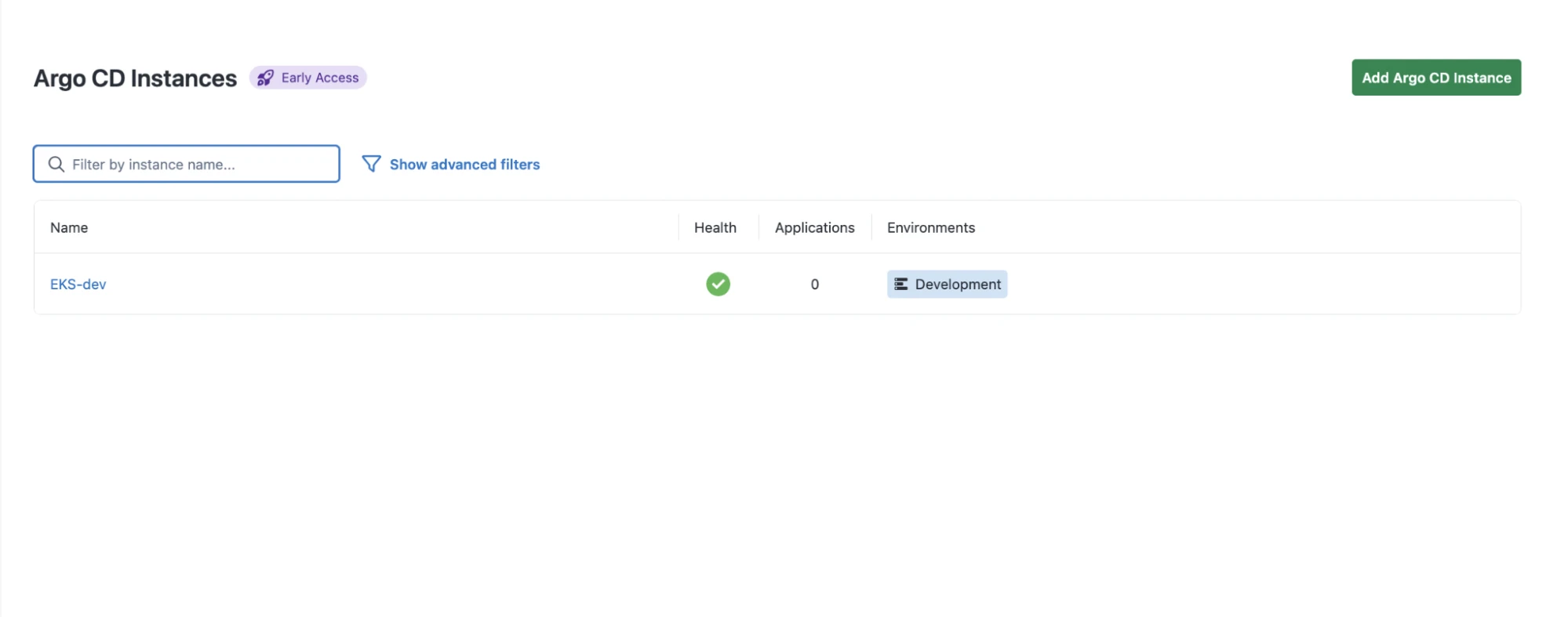Click the Name column header
Image resolution: width=1568 pixels, height=617 pixels.
point(69,227)
